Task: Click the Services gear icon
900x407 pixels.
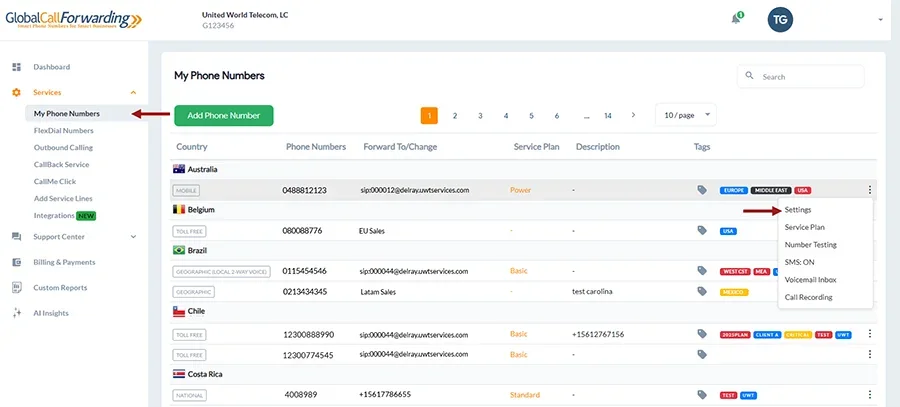Action: [16, 92]
